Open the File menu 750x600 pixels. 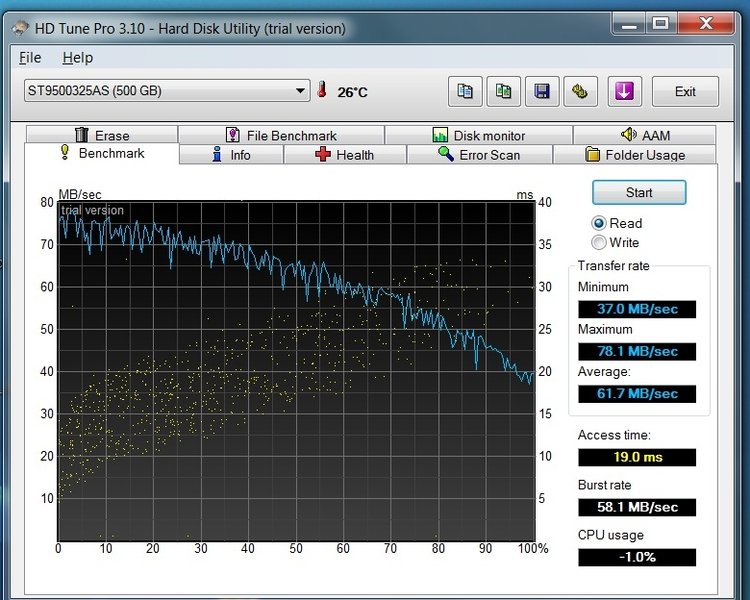(x=30, y=58)
